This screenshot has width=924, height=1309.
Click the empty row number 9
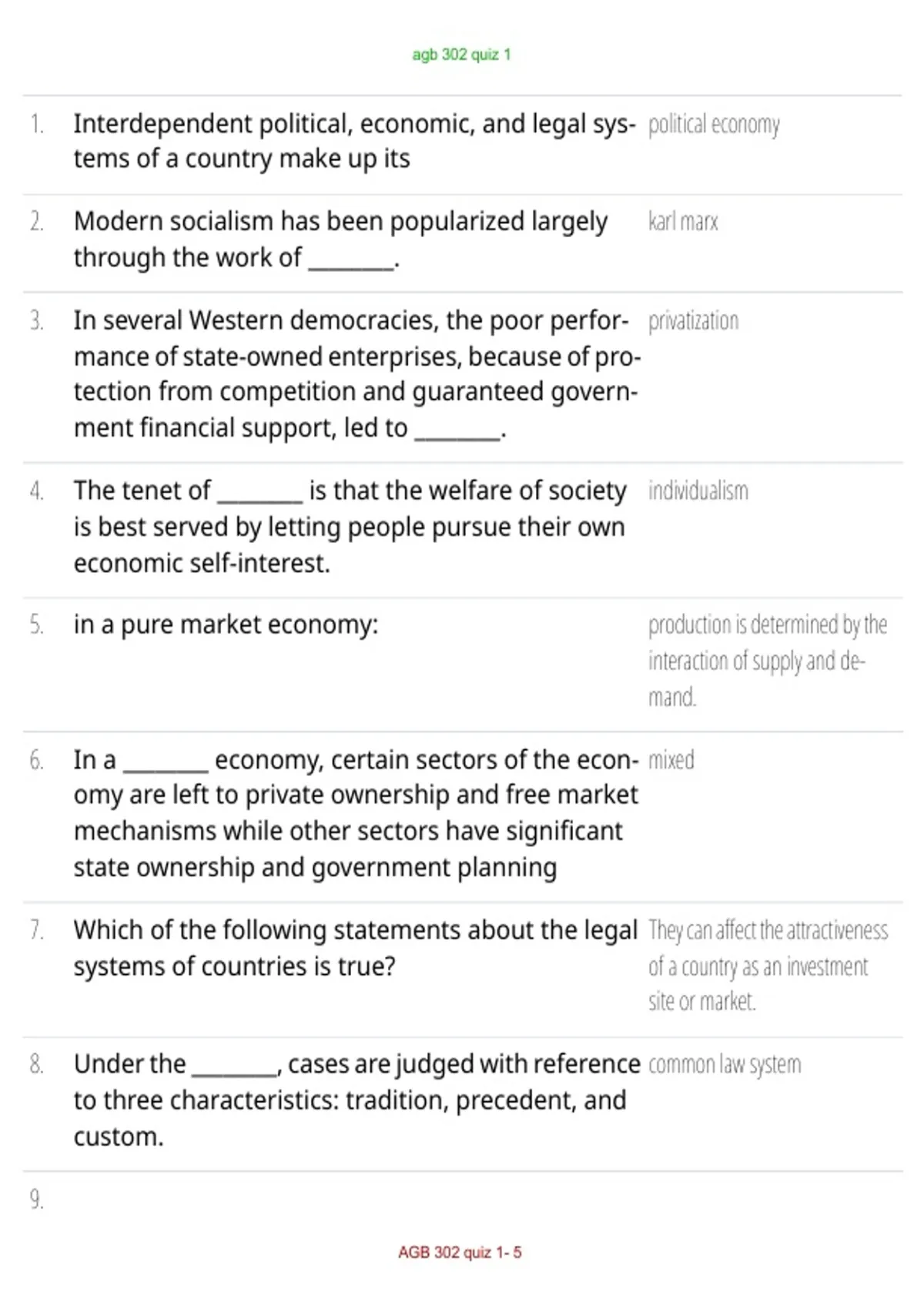click(36, 1200)
